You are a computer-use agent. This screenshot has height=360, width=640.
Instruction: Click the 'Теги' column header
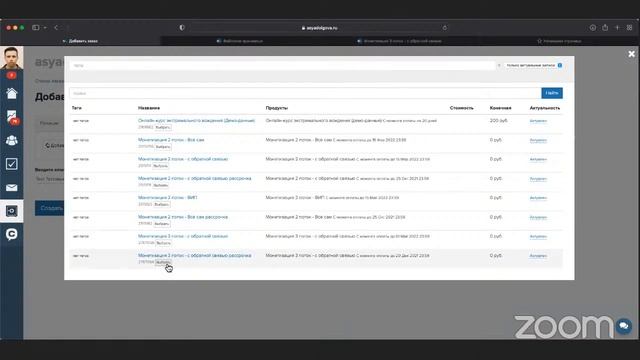(x=77, y=108)
